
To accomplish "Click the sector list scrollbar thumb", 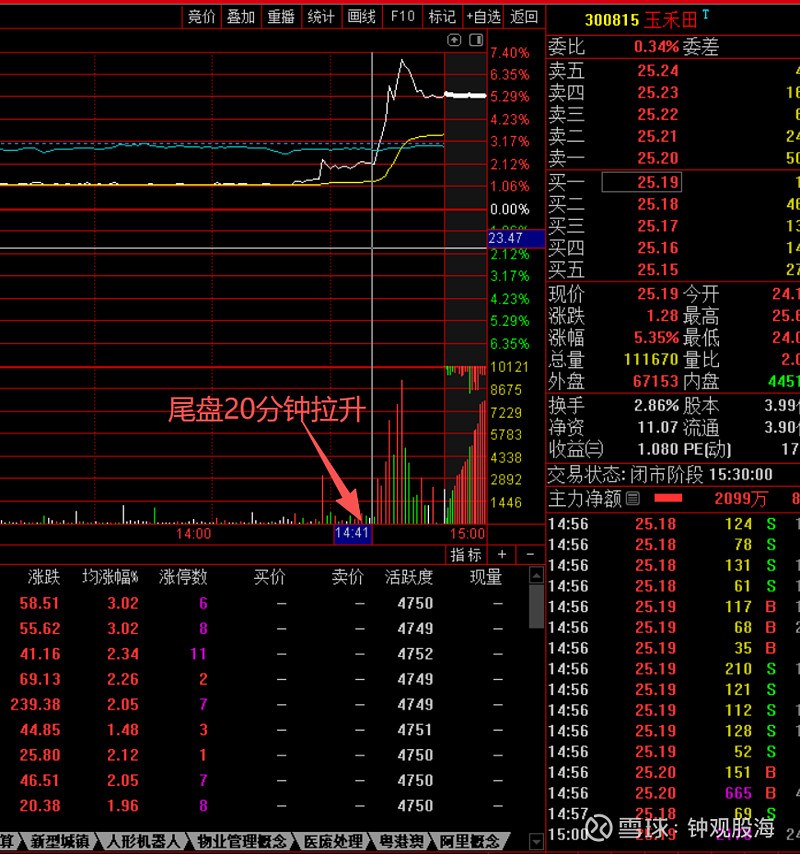I will tap(536, 606).
